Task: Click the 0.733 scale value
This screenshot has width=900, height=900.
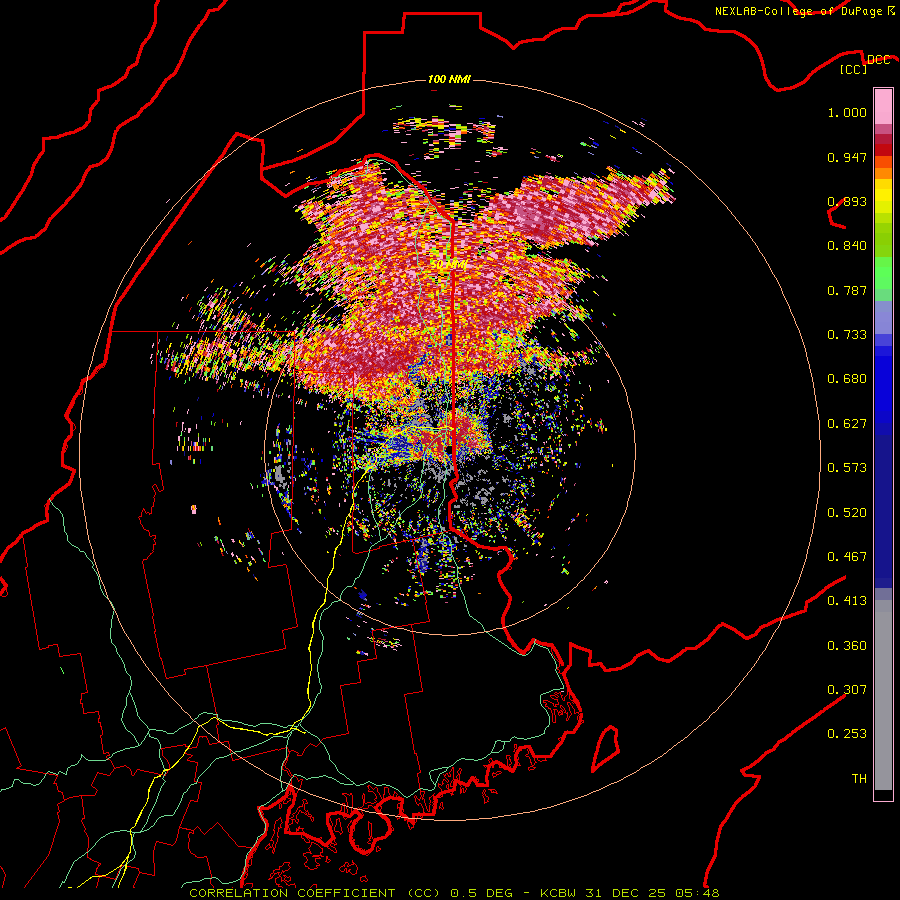Action: click(847, 335)
